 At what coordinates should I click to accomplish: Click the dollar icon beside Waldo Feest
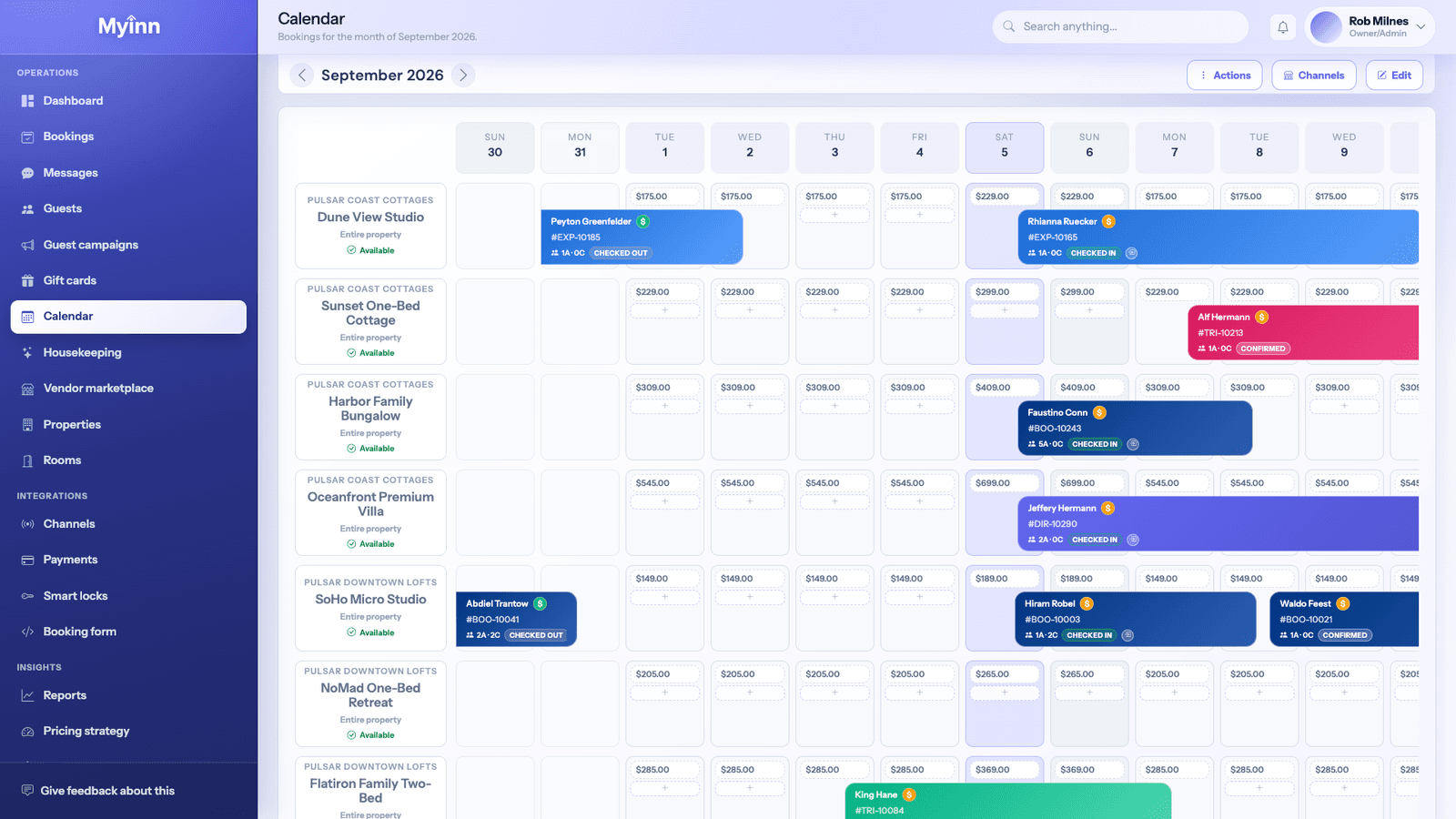pyautogui.click(x=1342, y=604)
